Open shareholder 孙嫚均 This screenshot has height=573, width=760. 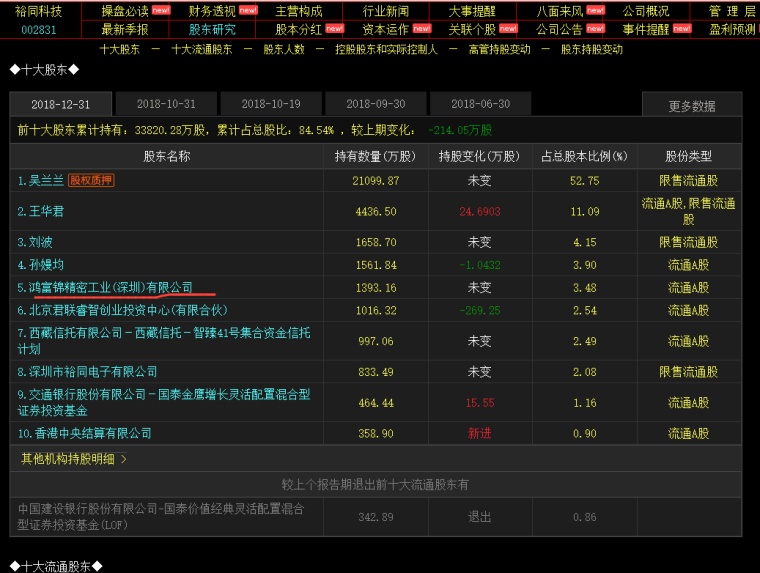46,265
